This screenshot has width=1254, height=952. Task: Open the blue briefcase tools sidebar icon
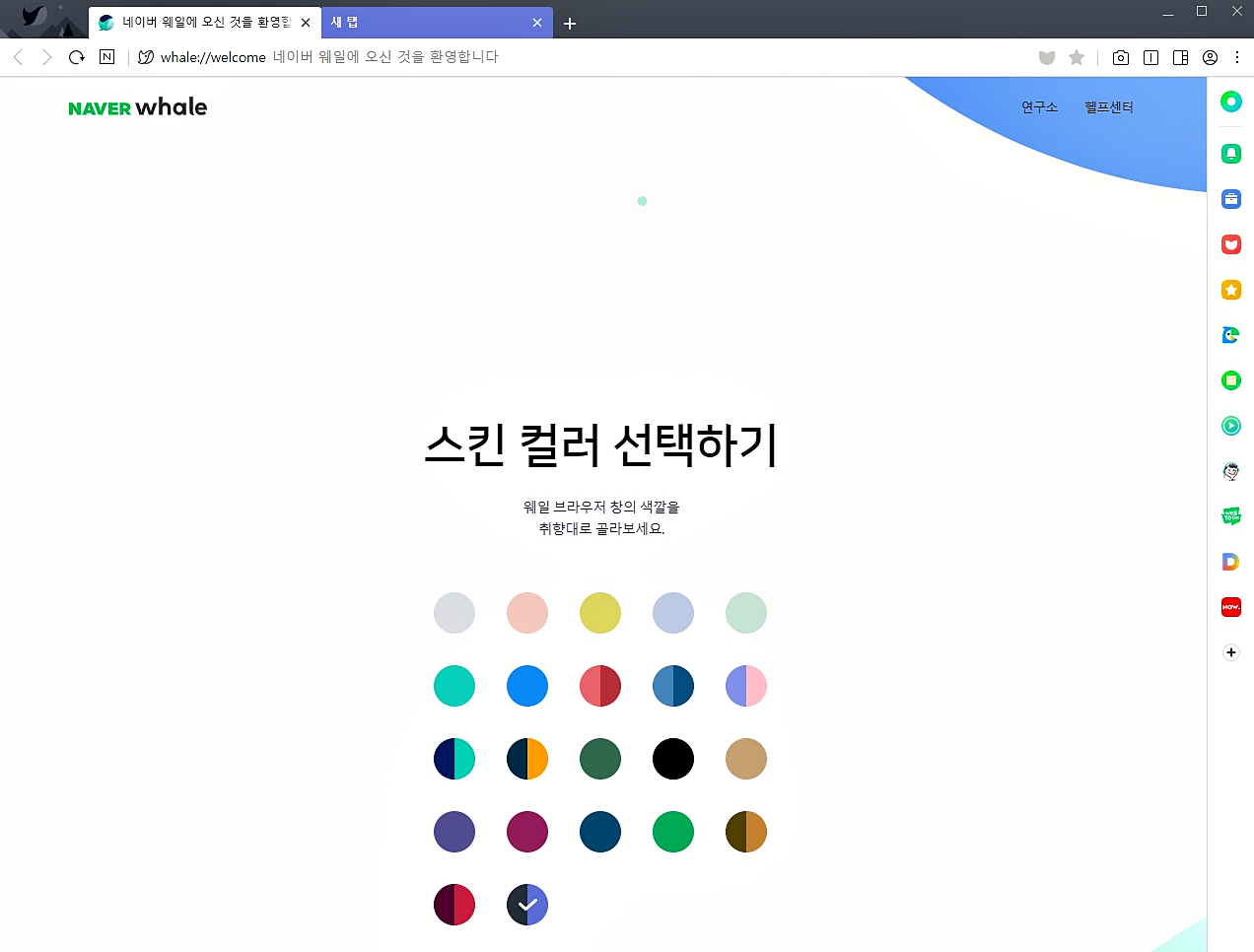(x=1231, y=199)
